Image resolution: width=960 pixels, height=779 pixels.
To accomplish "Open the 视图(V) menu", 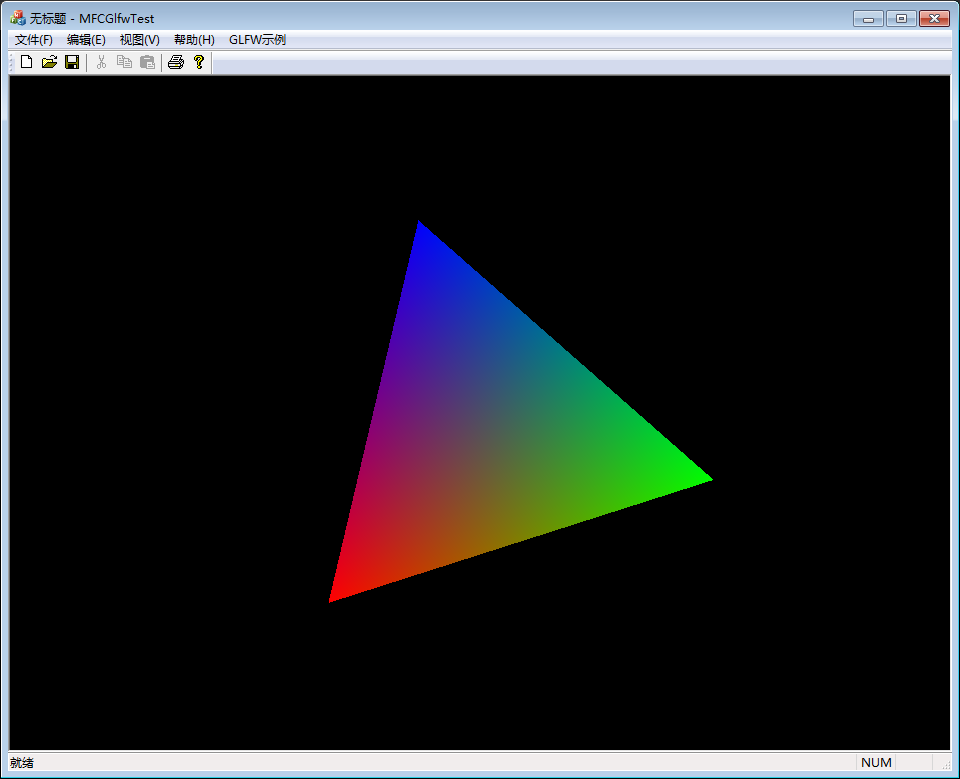I will [x=140, y=40].
